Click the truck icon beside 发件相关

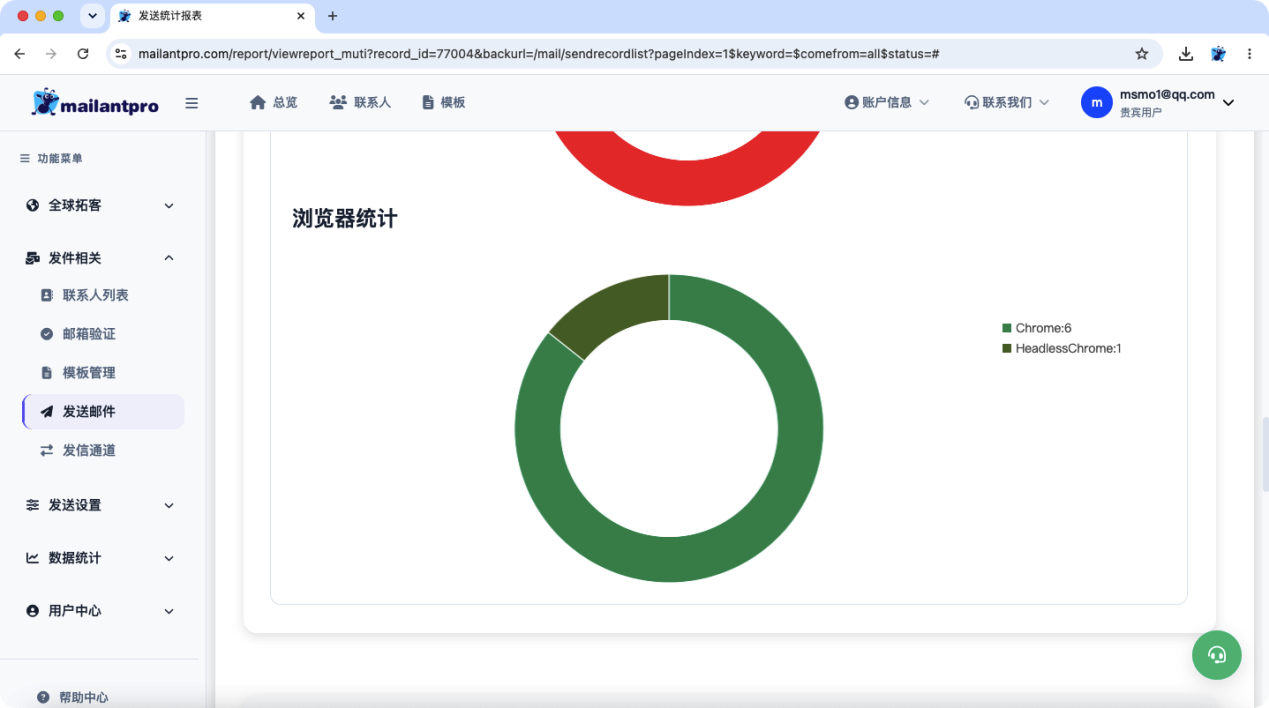pos(33,258)
